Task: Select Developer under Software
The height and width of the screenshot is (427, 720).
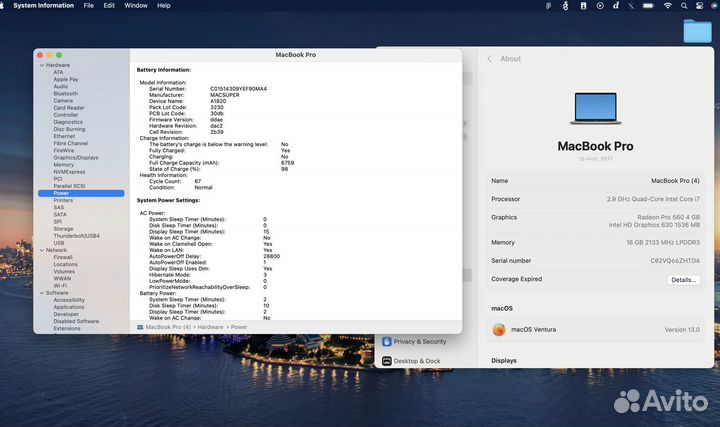Action: 66,314
